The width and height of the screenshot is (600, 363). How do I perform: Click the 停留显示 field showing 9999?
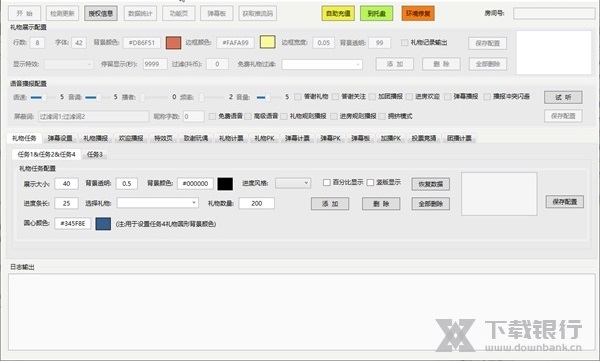(155, 64)
